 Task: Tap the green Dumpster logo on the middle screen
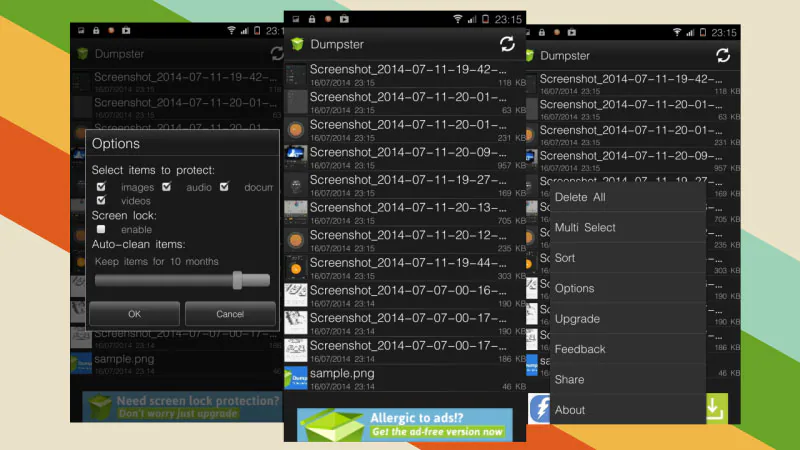pos(297,44)
